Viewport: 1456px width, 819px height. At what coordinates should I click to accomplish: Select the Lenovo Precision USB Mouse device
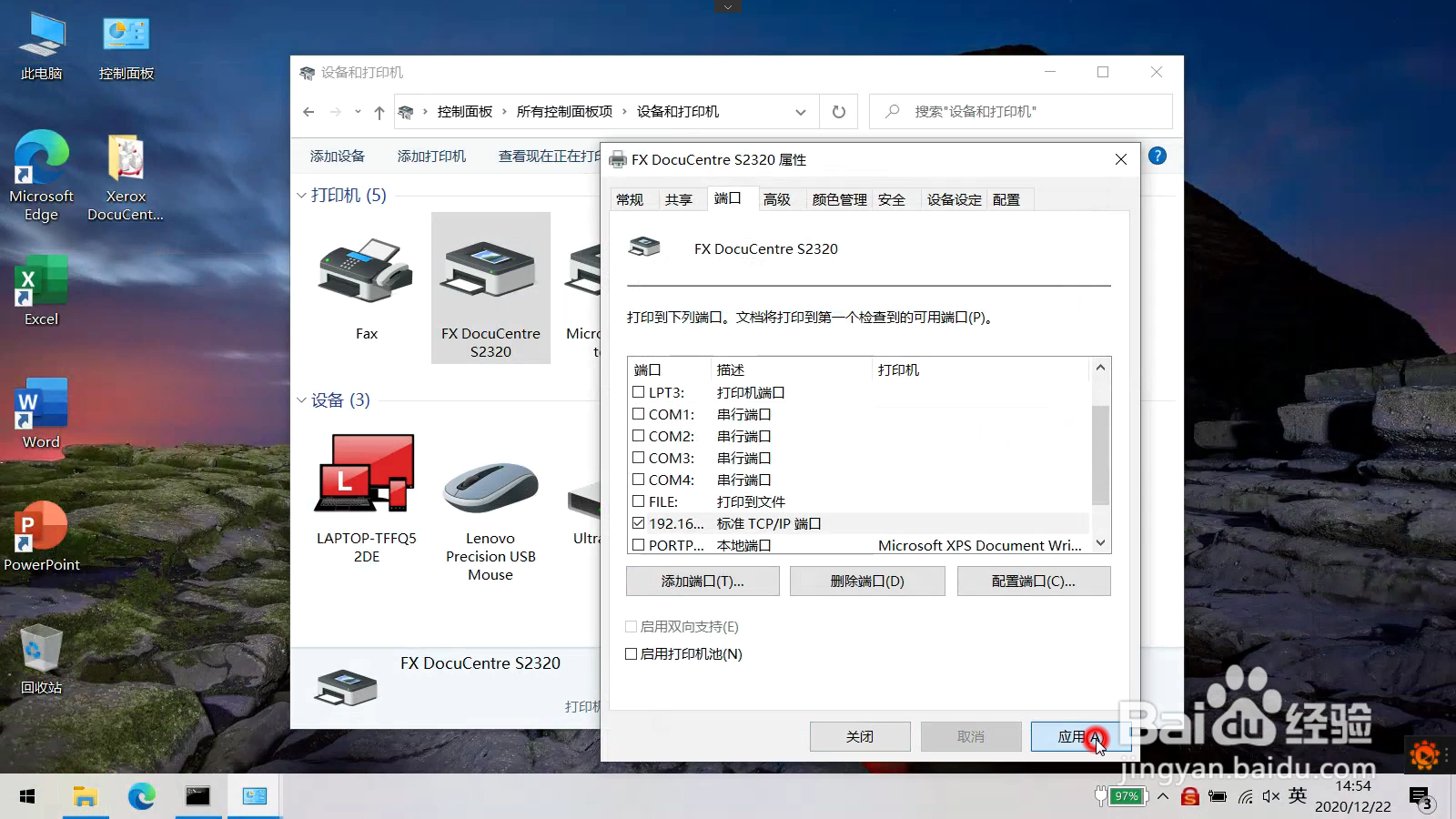tap(490, 487)
